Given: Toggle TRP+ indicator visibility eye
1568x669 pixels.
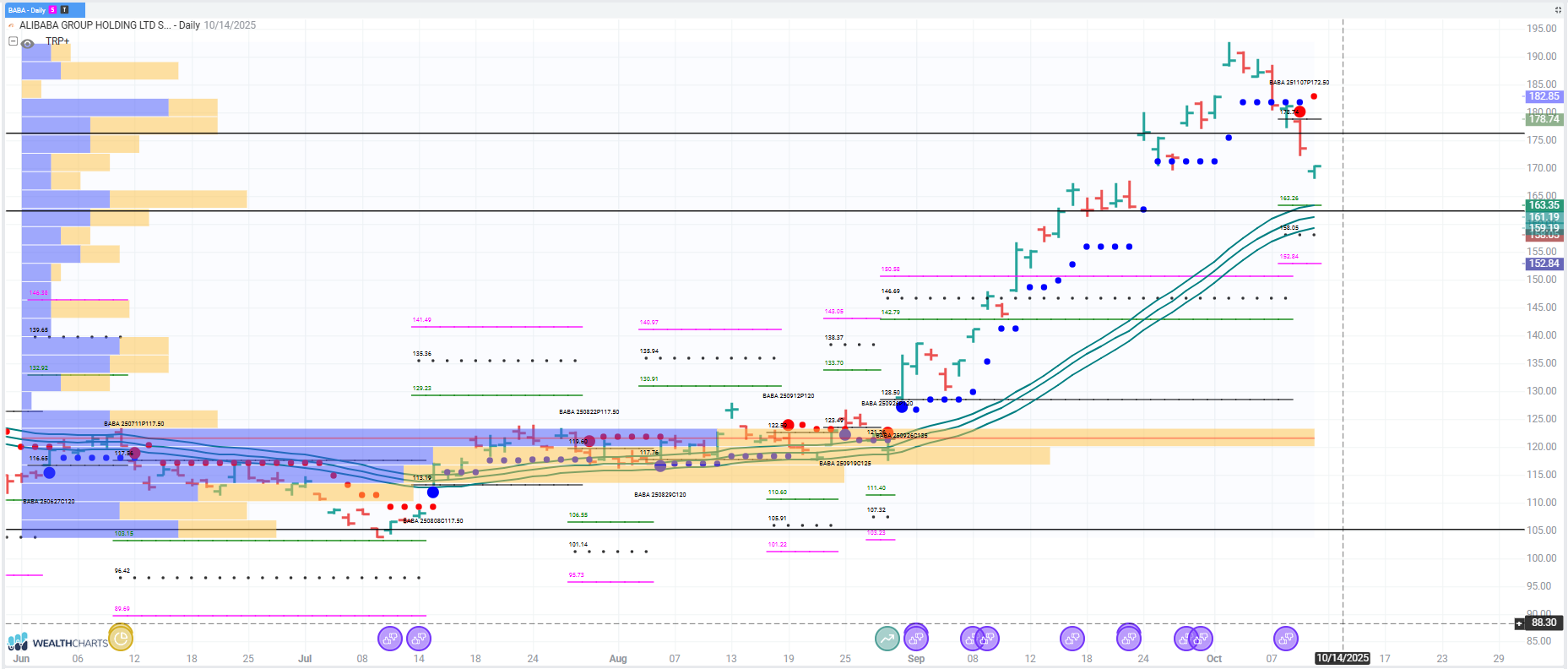Looking at the screenshot, I should tap(28, 43).
